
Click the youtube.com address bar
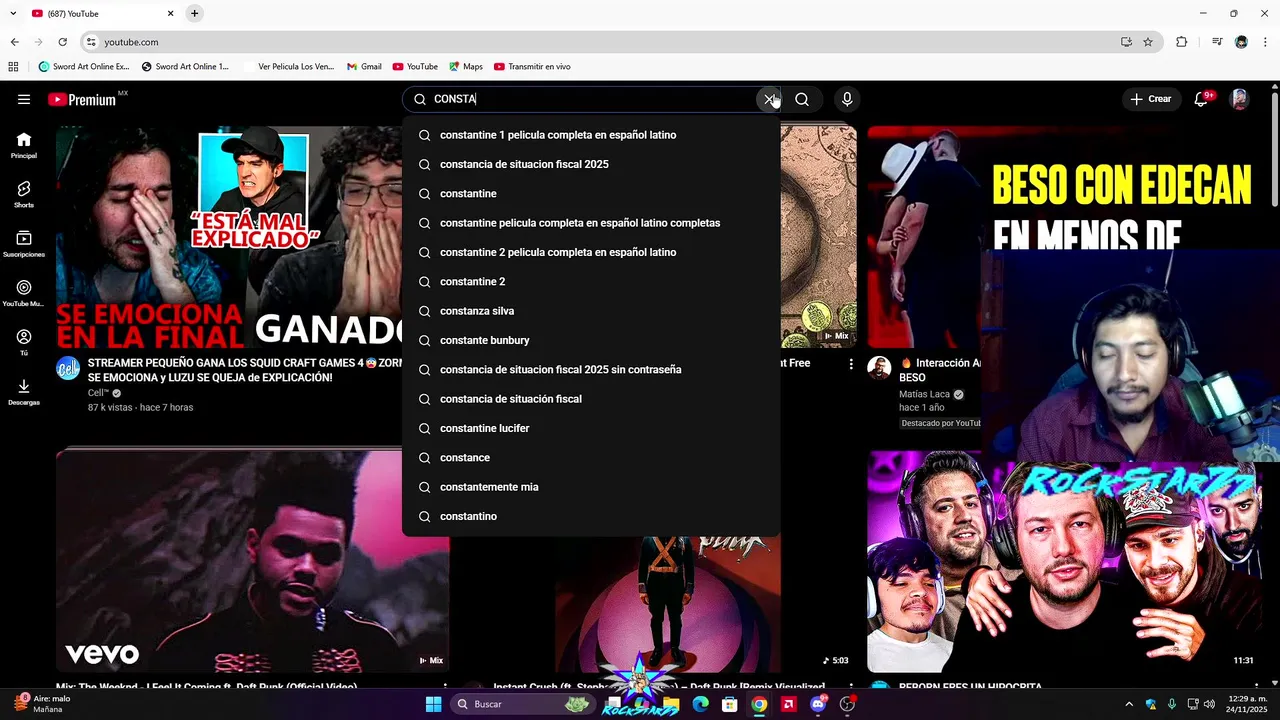click(600, 42)
